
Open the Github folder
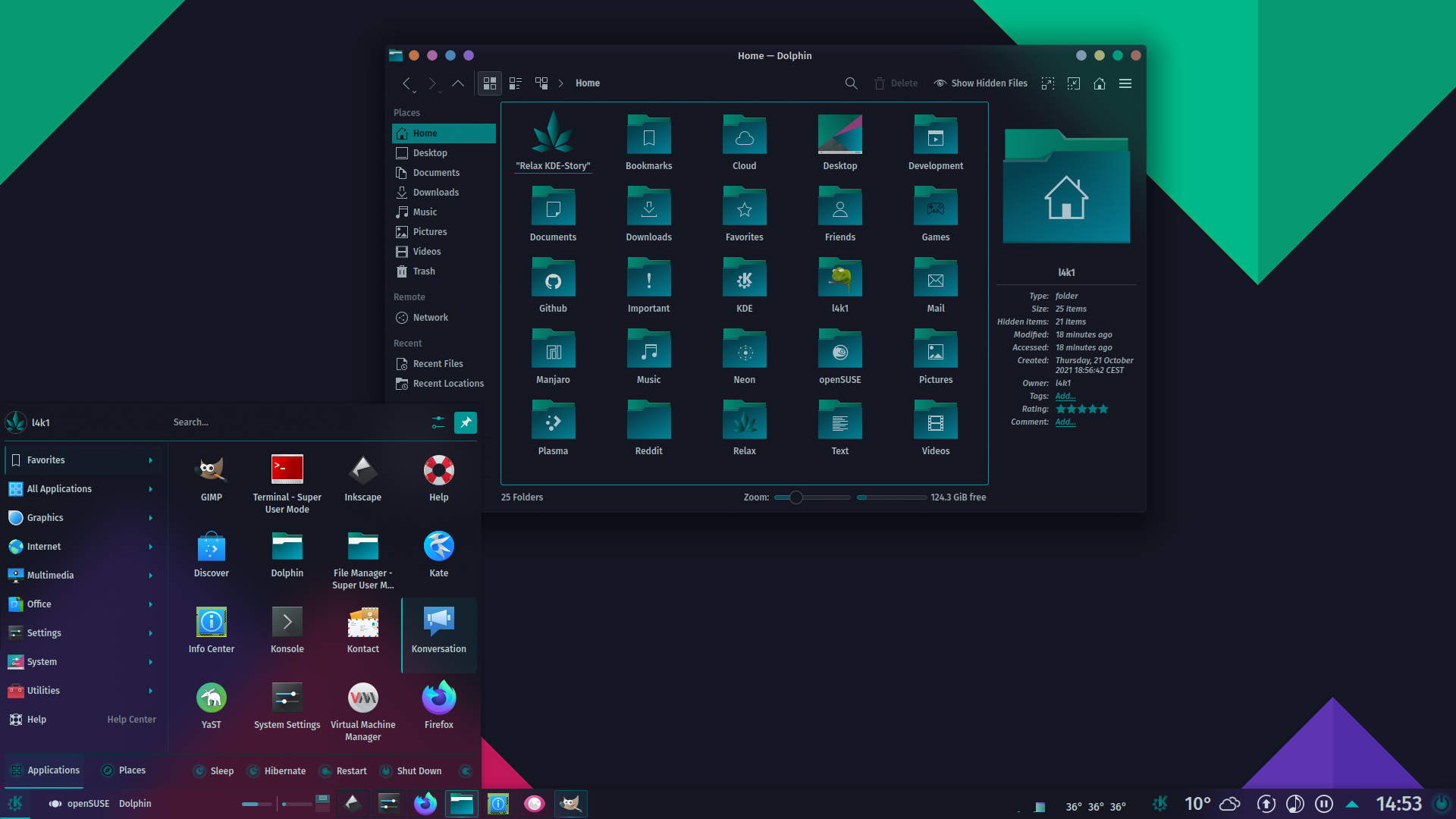point(553,286)
